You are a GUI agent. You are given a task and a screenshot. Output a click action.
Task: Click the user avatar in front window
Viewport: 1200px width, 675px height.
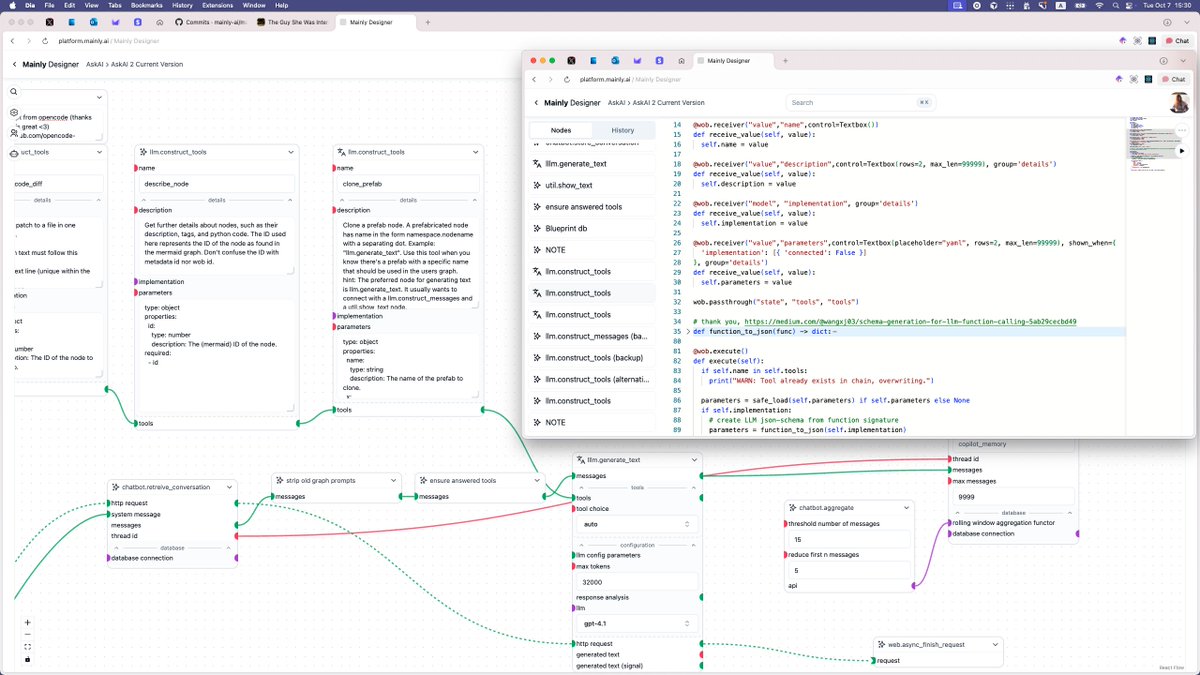(1177, 103)
